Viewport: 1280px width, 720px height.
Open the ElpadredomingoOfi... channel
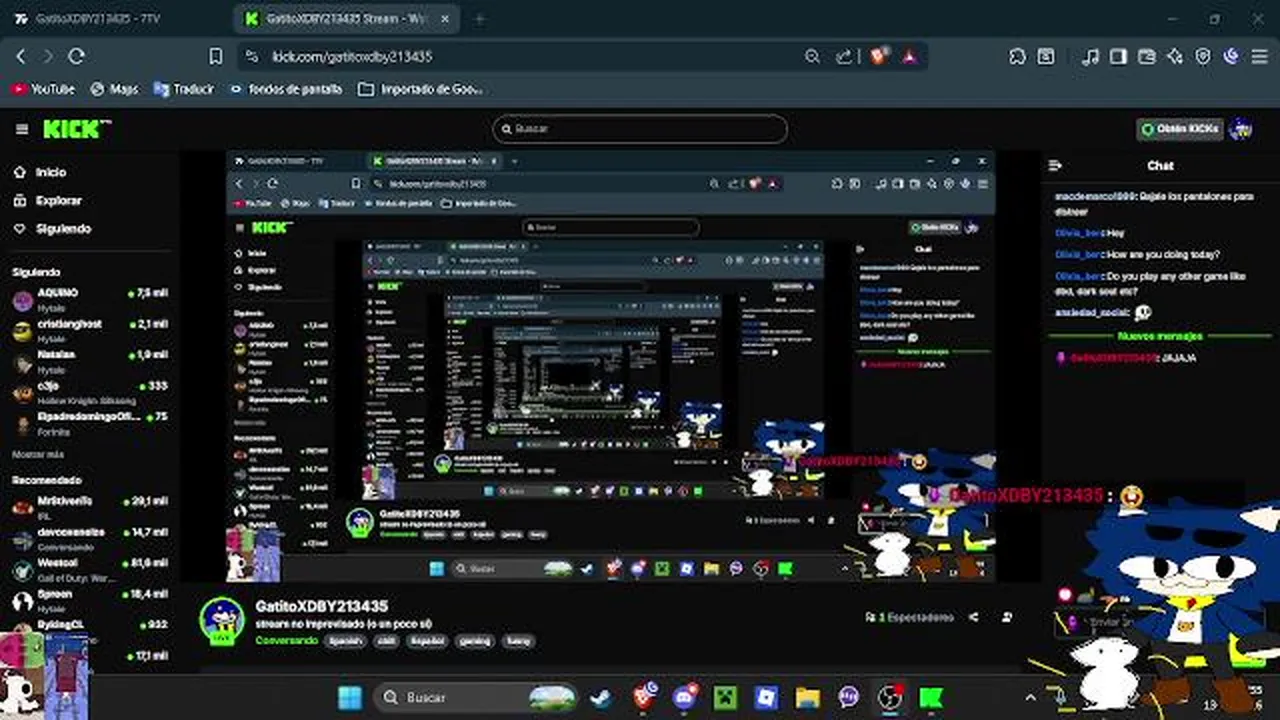click(90, 422)
